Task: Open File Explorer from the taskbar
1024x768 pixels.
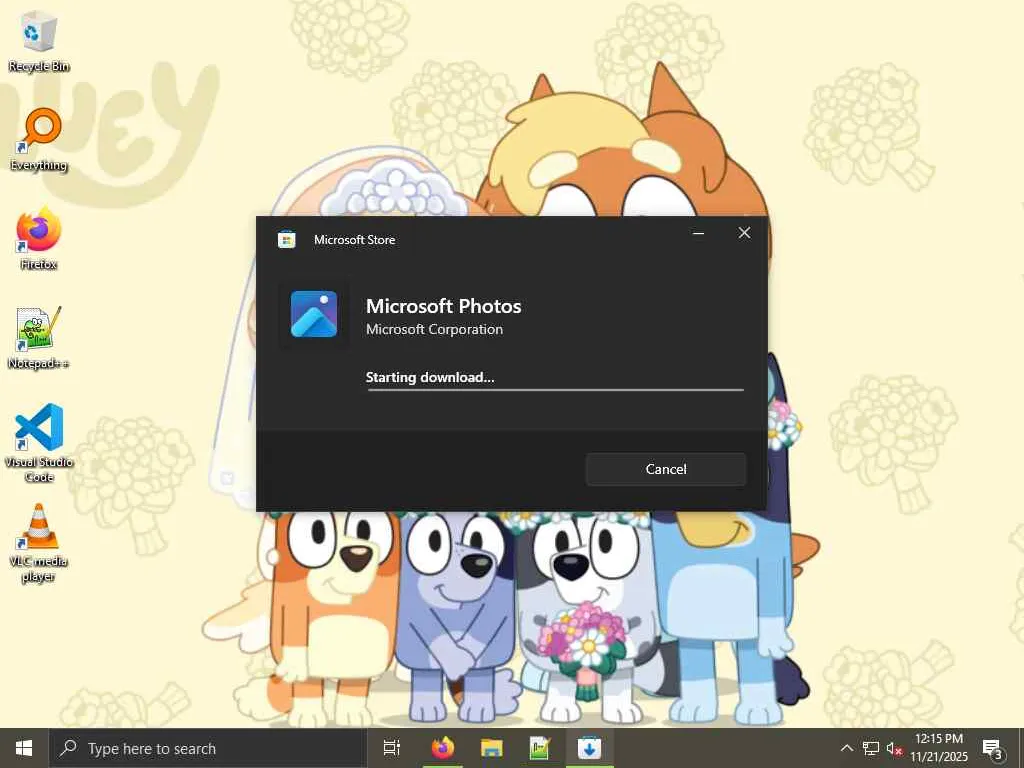Action: [x=491, y=748]
